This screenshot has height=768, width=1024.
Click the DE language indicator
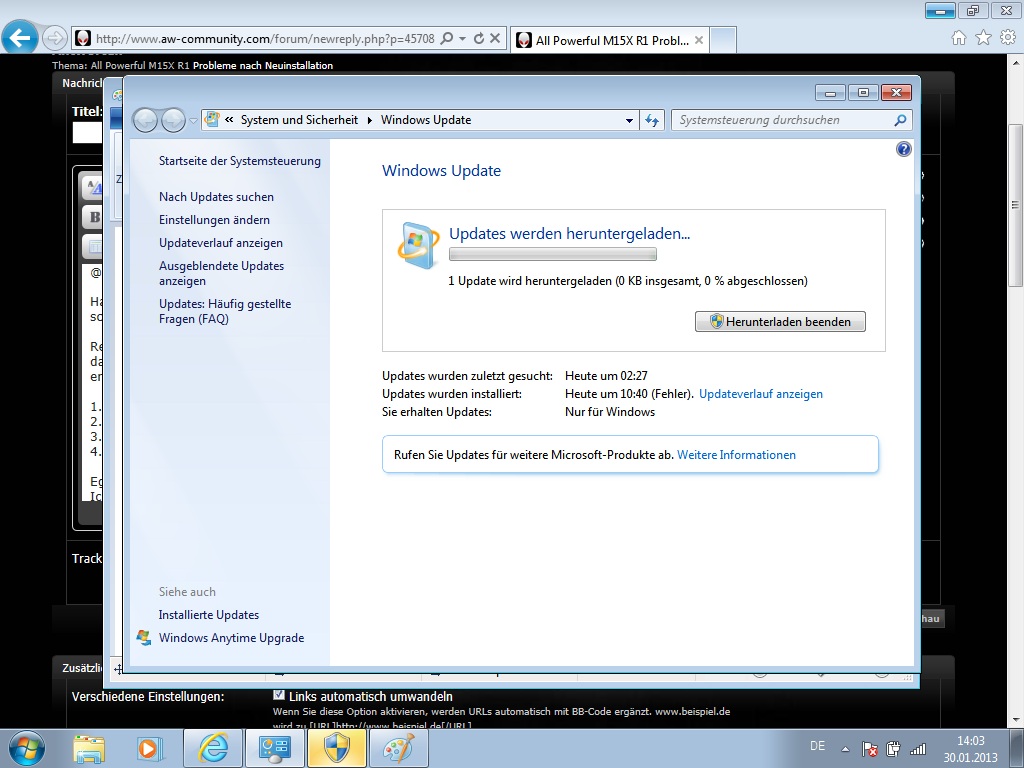coord(817,746)
